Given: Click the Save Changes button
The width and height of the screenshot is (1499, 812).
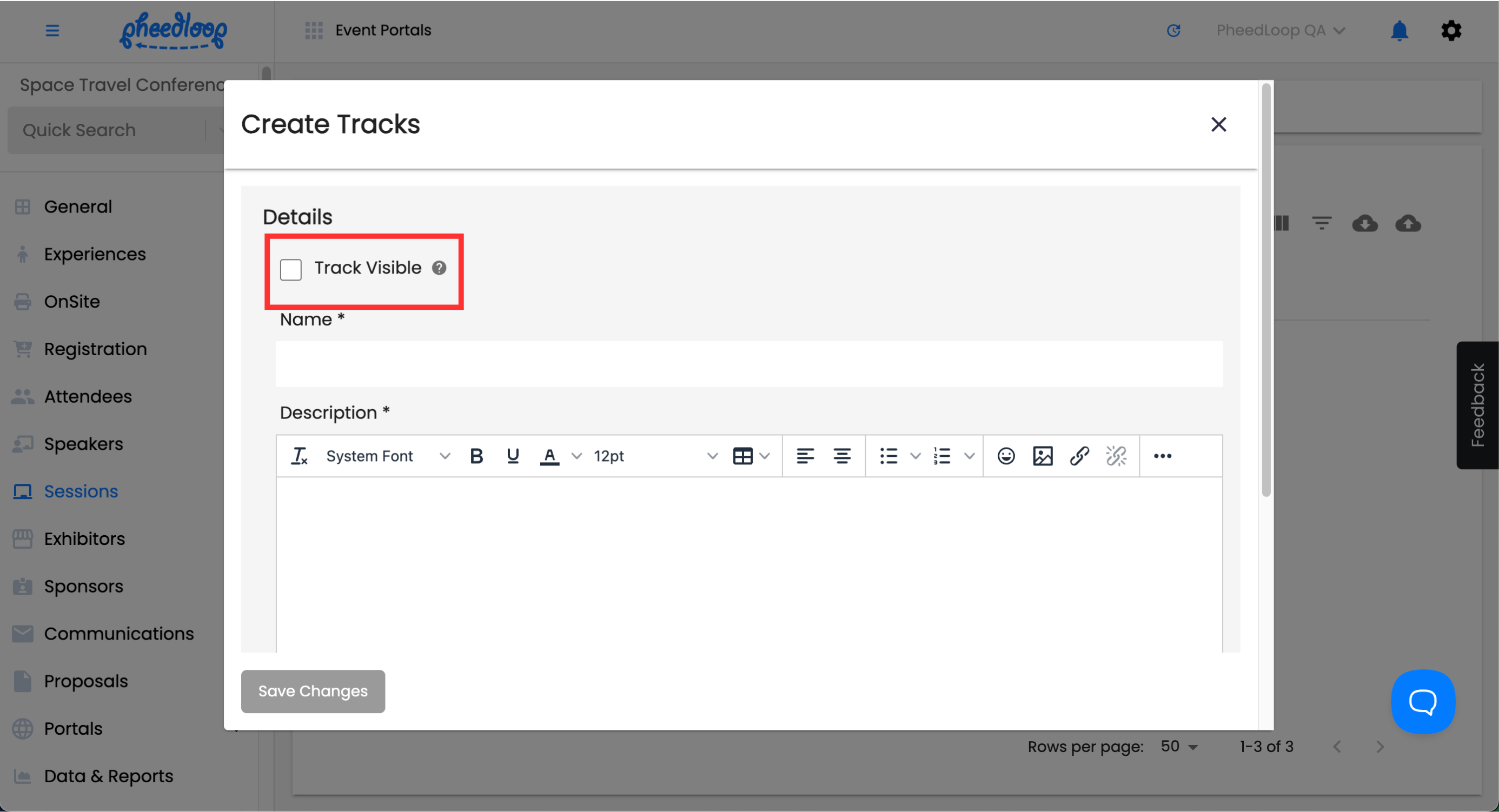Looking at the screenshot, I should point(313,691).
